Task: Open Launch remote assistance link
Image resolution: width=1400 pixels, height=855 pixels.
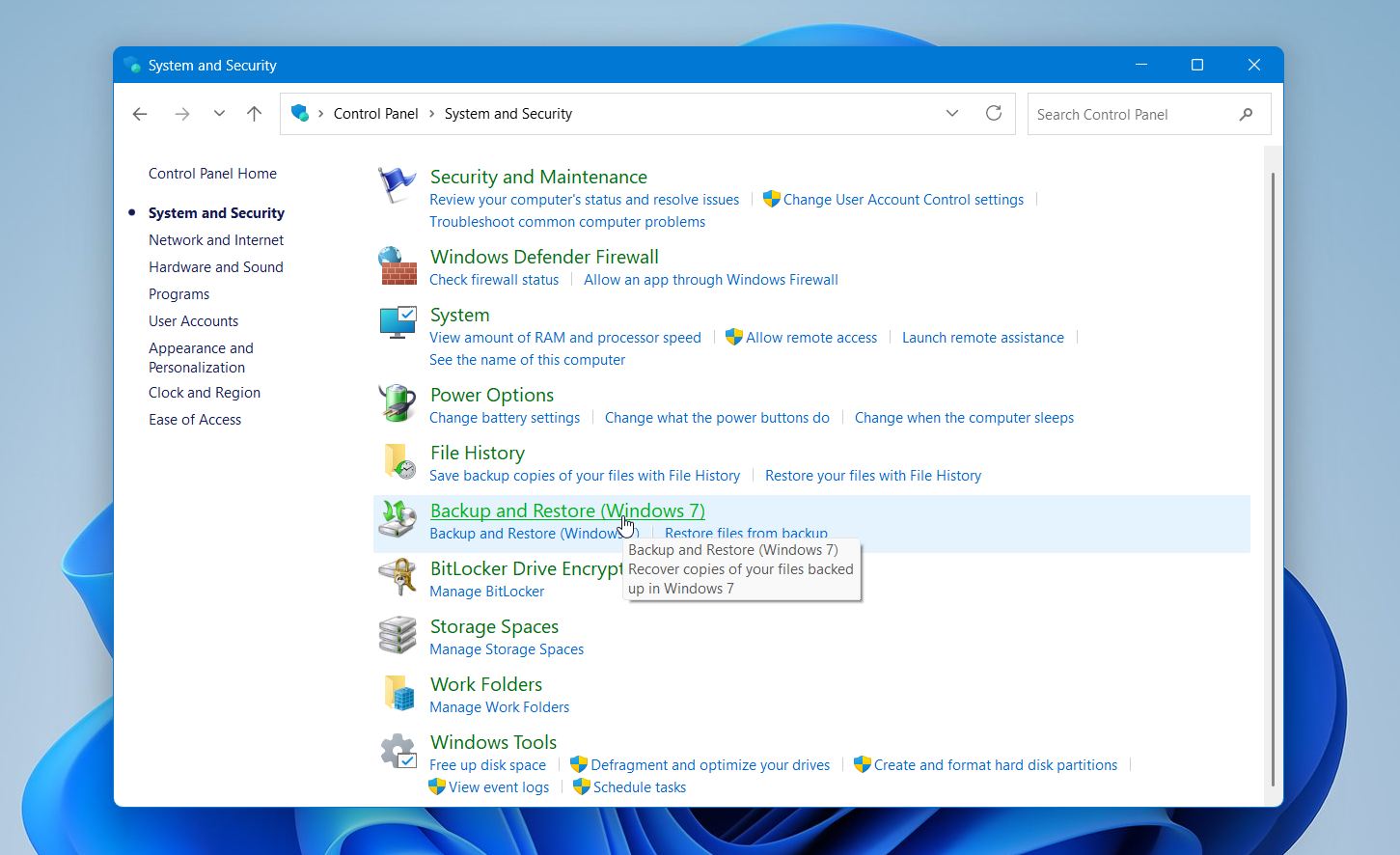Action: point(983,338)
